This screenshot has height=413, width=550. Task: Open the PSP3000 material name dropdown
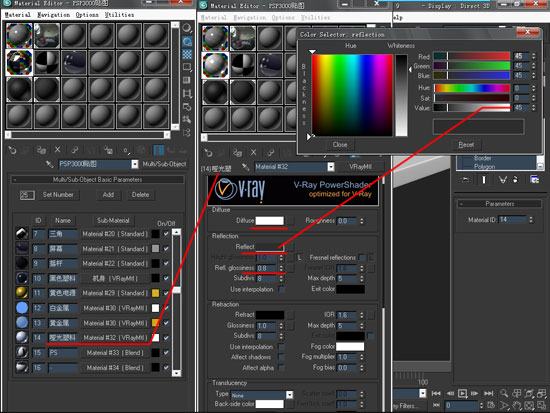[x=135, y=164]
